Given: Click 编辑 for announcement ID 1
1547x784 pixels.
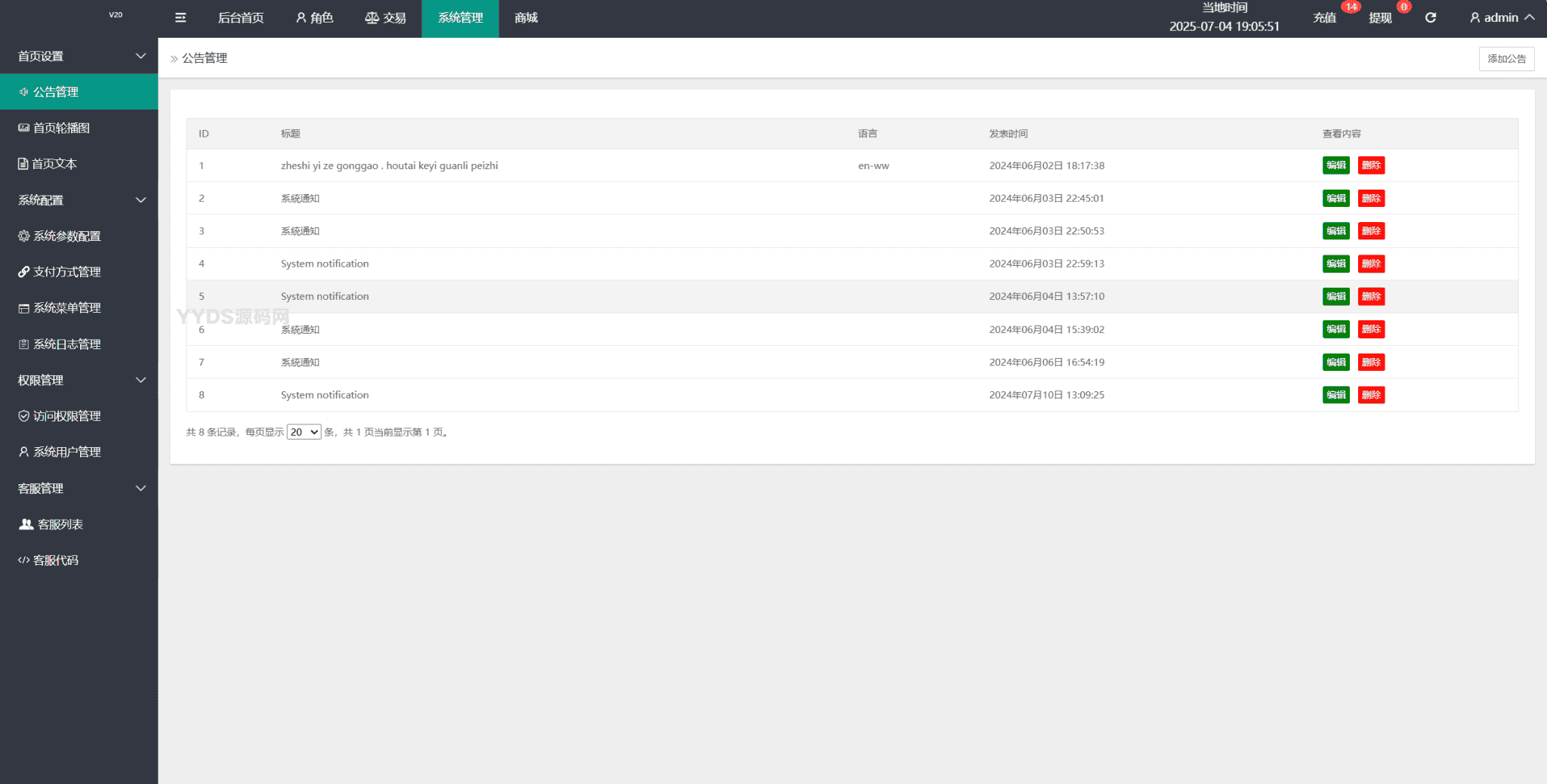Looking at the screenshot, I should (1335, 165).
